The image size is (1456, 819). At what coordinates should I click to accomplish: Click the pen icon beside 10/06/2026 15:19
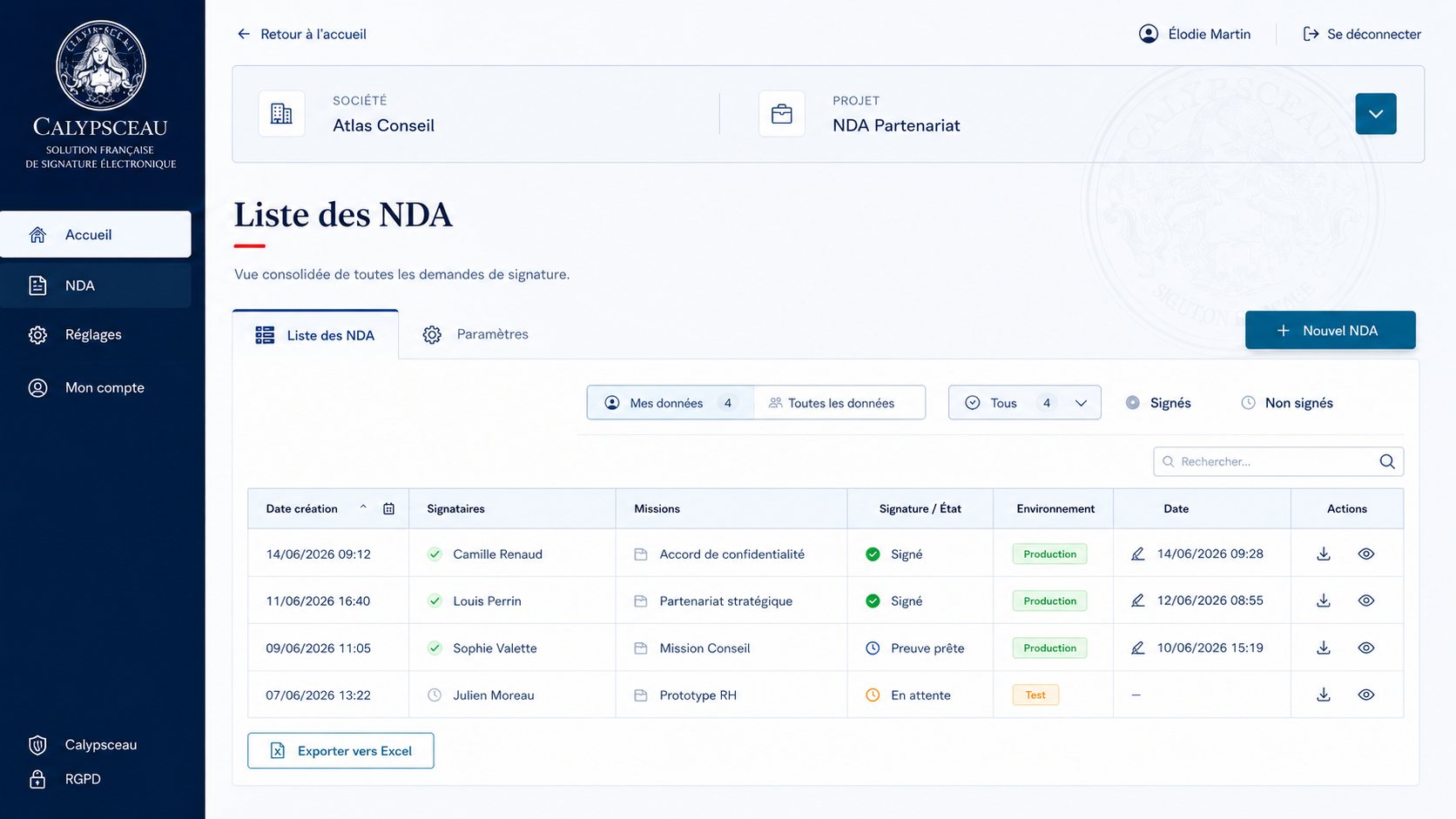coord(1137,648)
